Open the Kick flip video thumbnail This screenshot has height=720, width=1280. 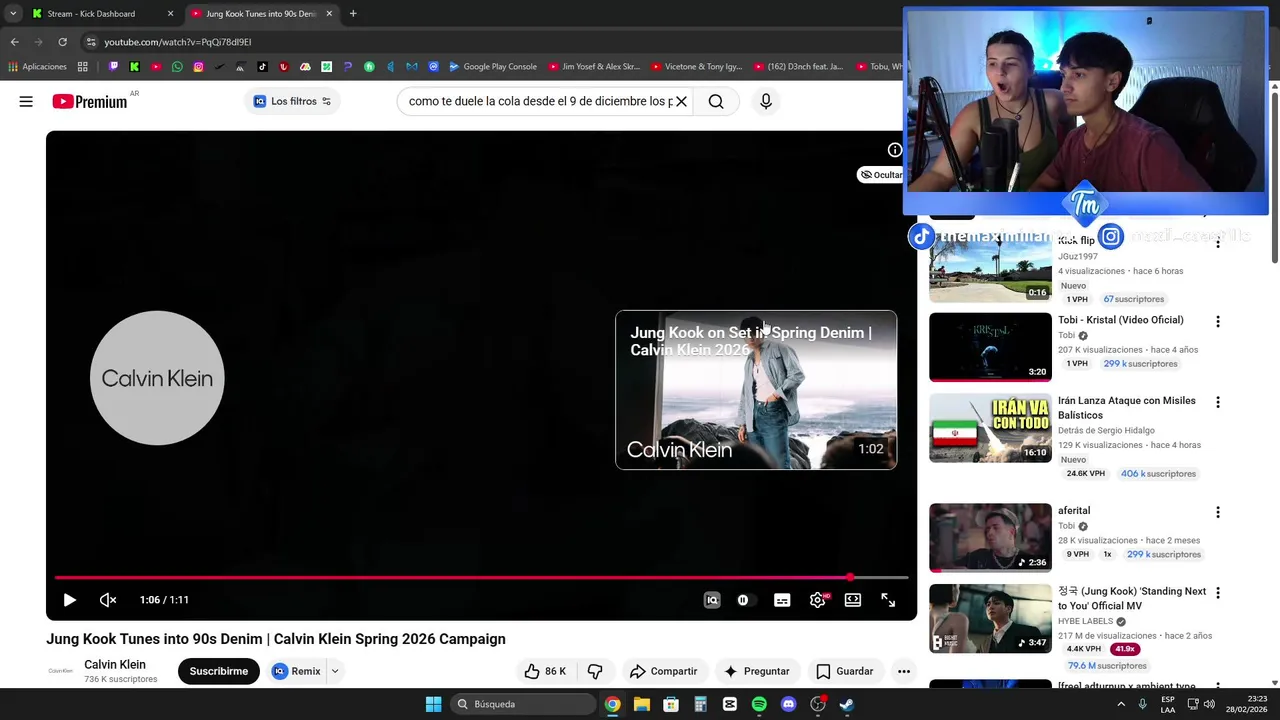tap(990, 267)
